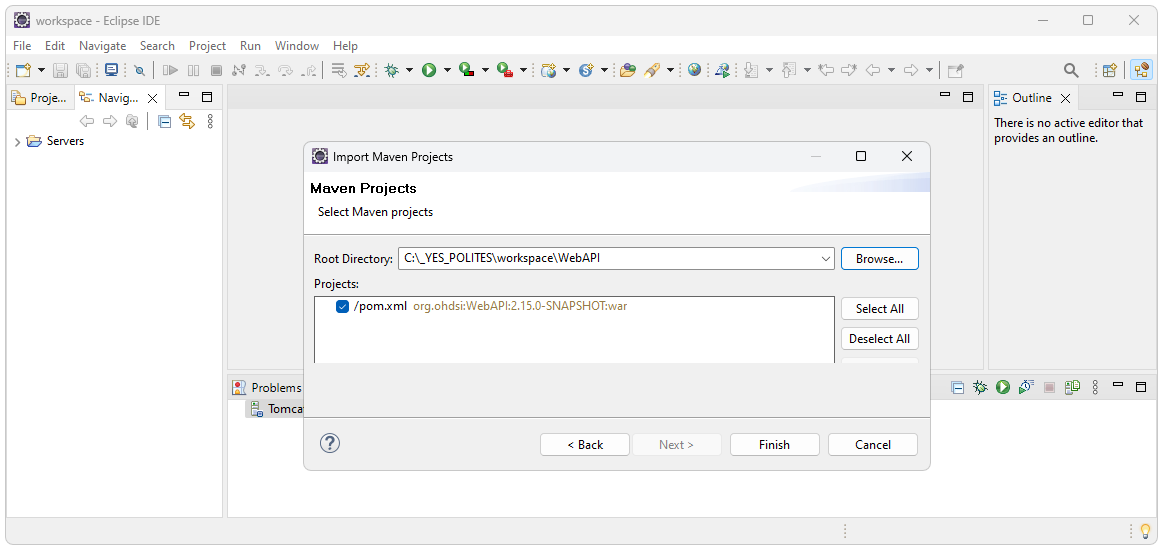
Task: Open the Next Annotation dropdown arrow
Action: (769, 70)
